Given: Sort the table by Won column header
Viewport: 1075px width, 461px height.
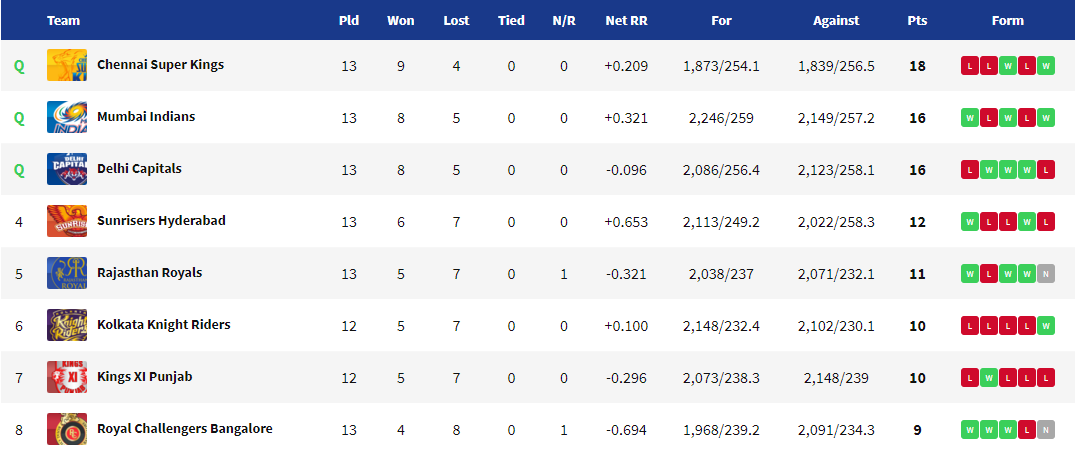Looking at the screenshot, I should coord(401,21).
